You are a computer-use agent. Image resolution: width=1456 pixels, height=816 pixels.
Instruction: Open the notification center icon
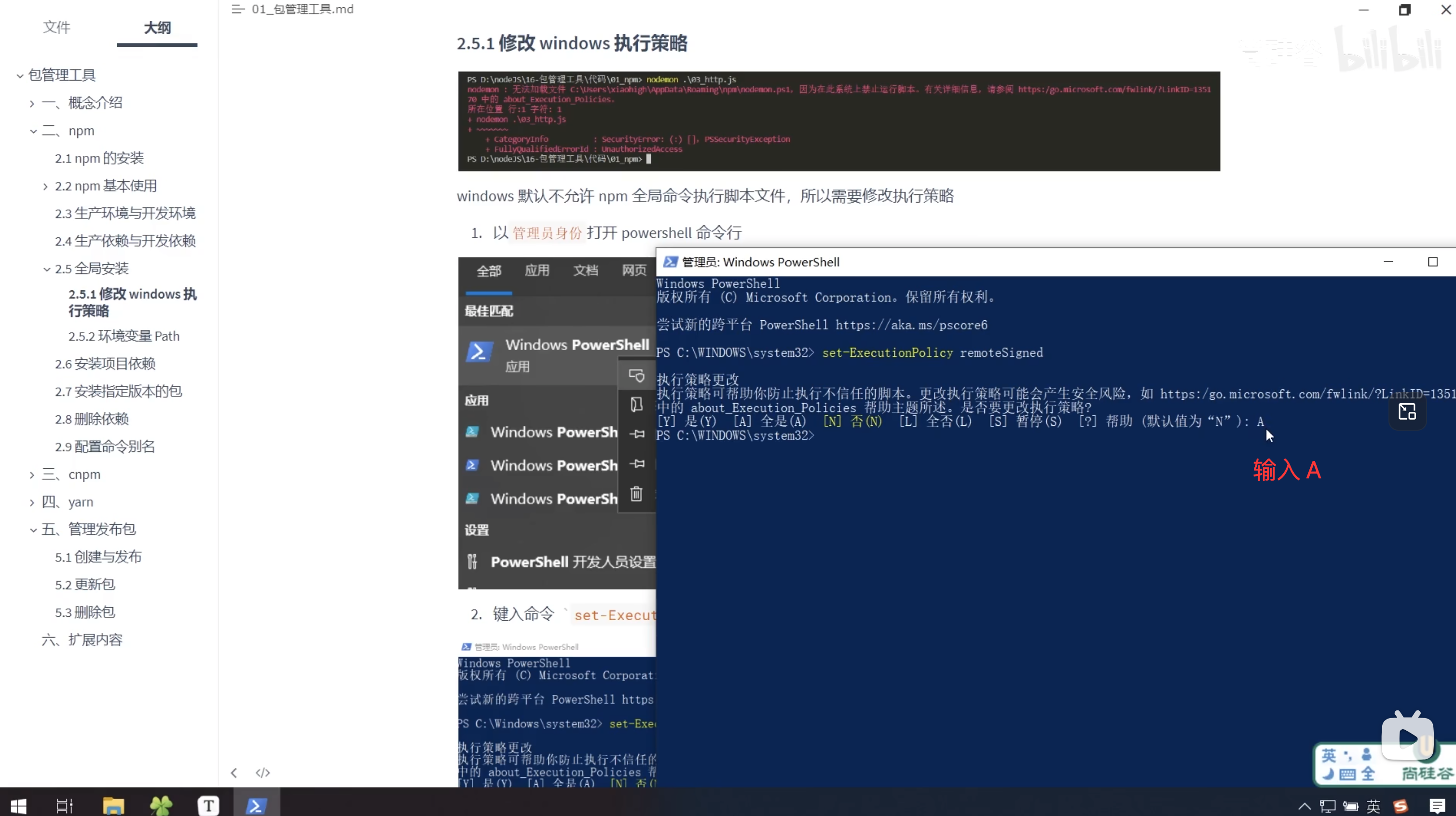click(x=1437, y=805)
